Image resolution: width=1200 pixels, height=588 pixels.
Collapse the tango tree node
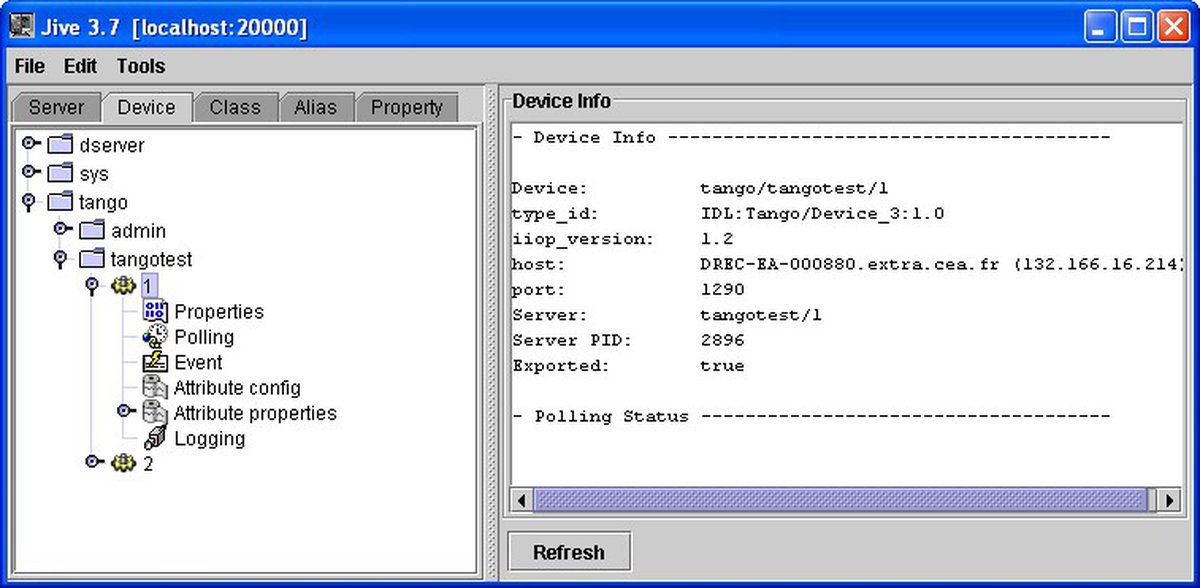(29, 201)
